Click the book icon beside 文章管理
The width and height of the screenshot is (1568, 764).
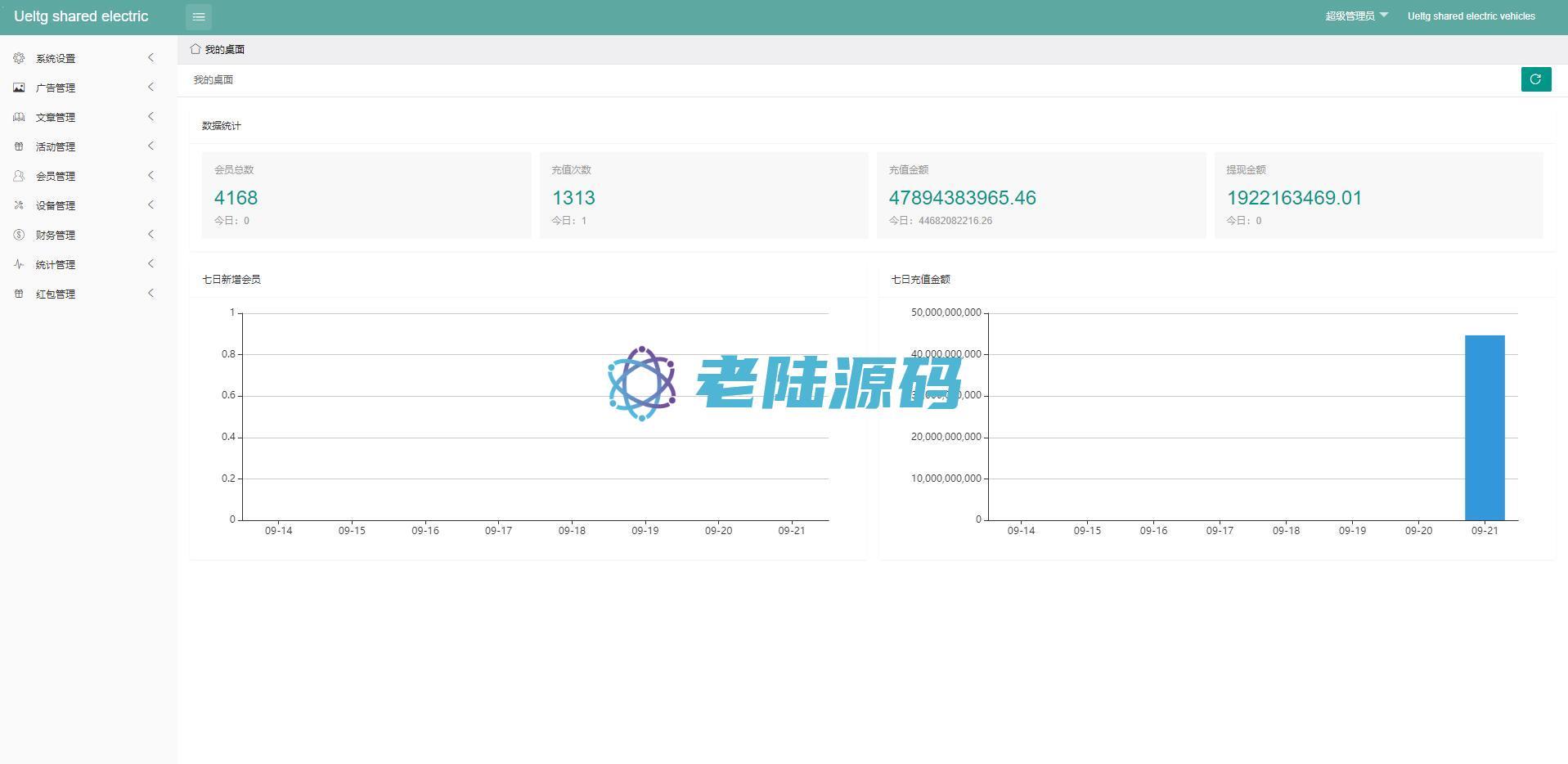pos(19,117)
